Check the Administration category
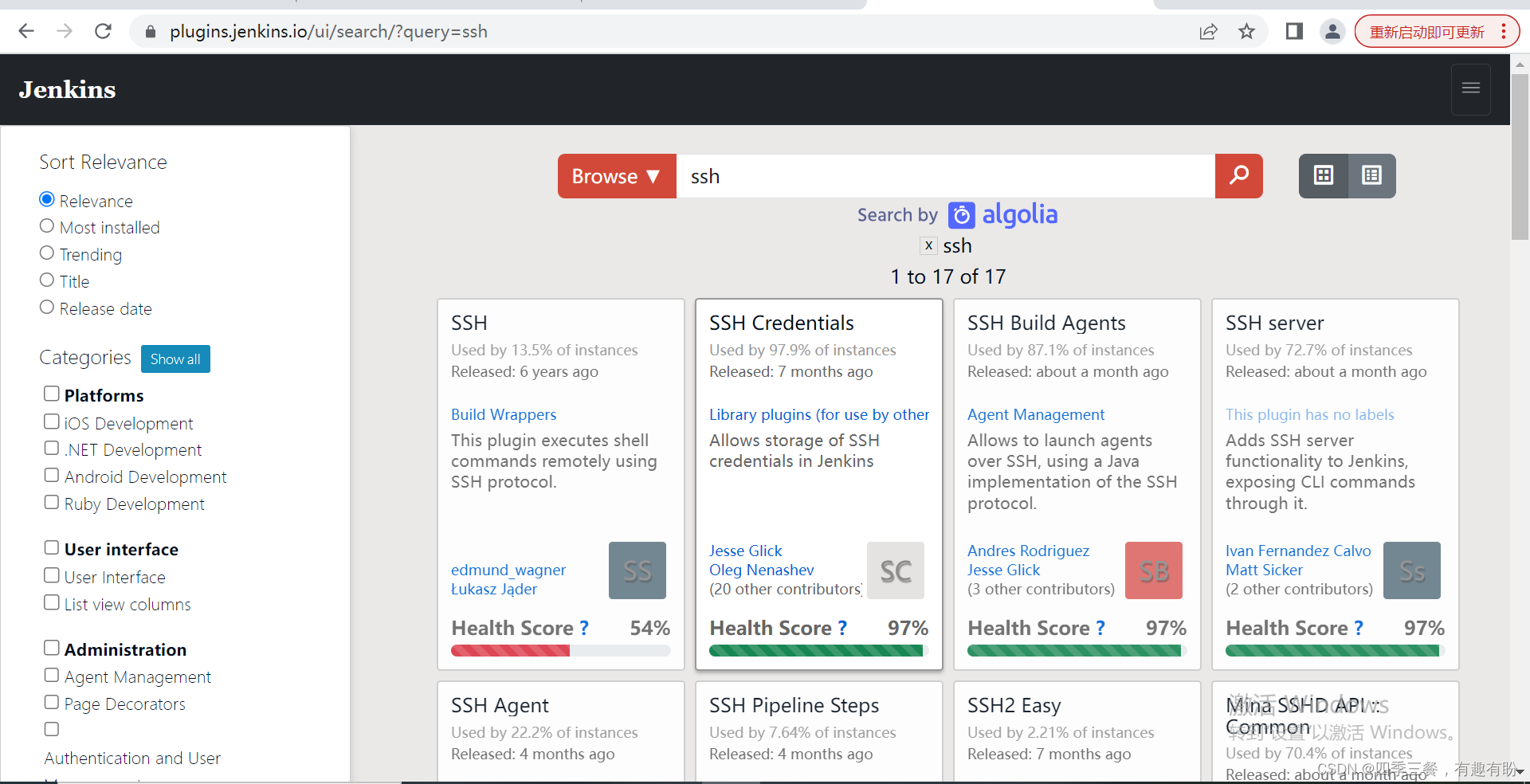 (52, 648)
